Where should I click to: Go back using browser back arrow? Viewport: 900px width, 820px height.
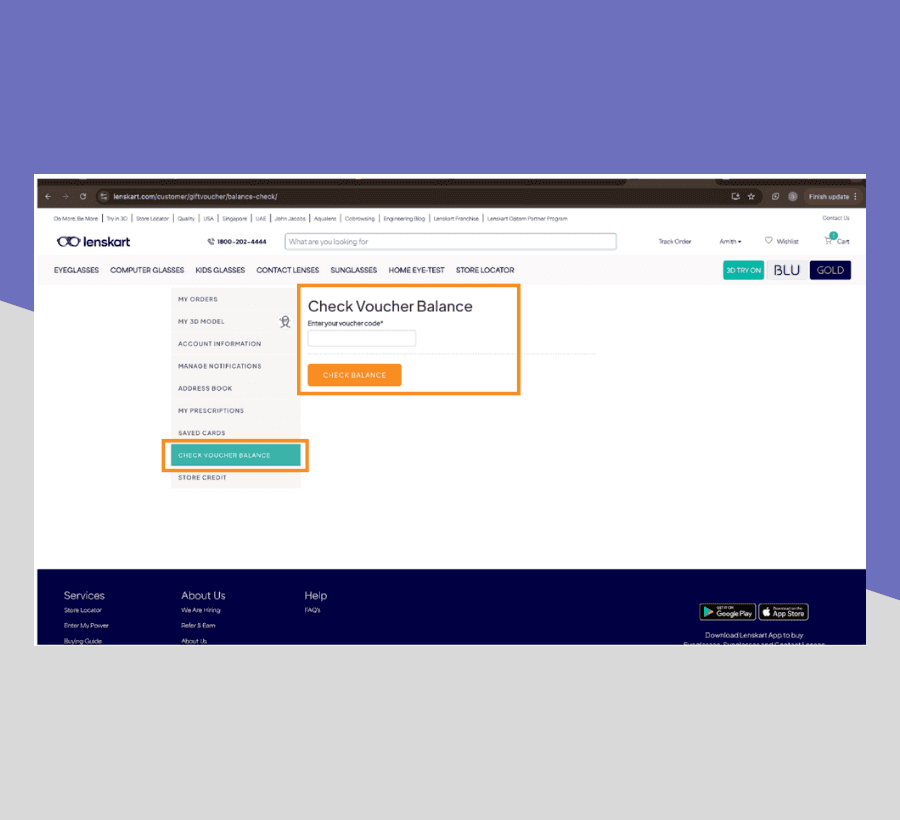pos(48,196)
